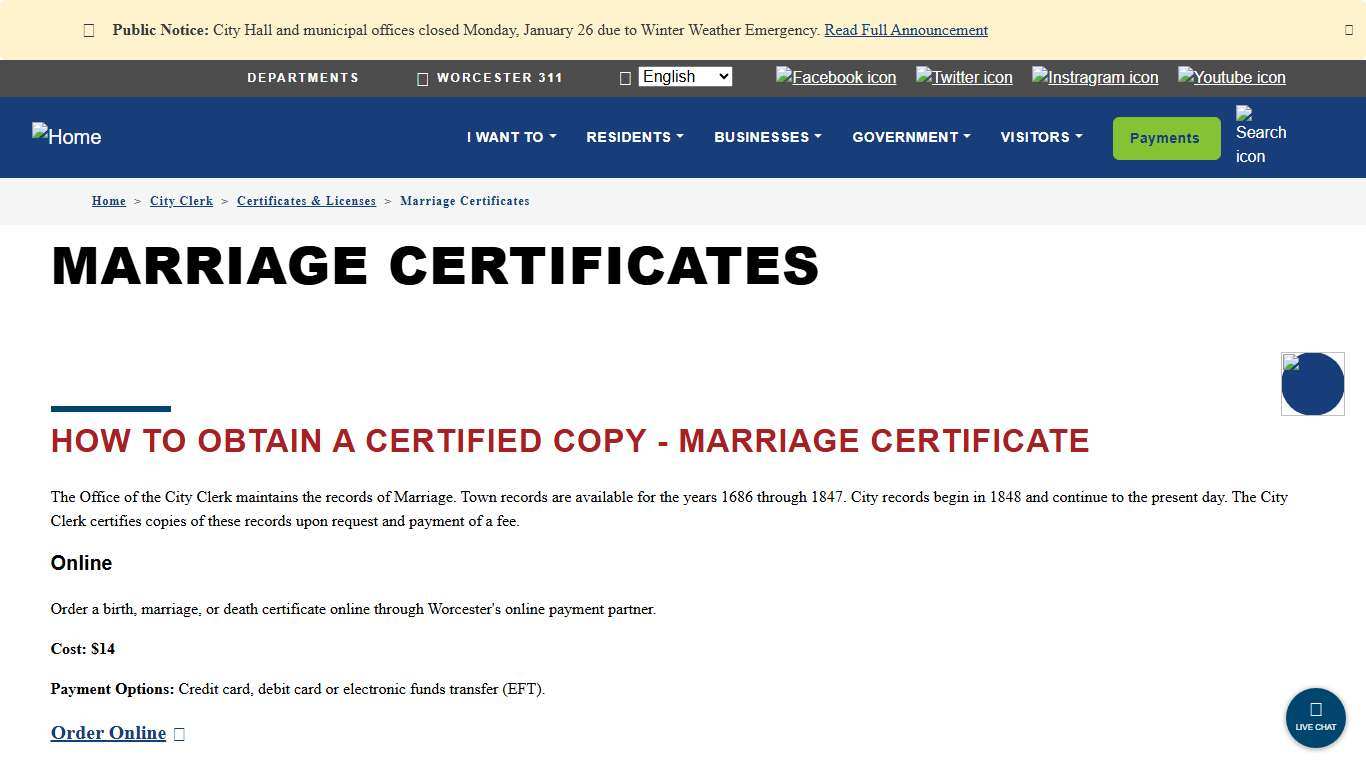Open Read Full Announcement link
Viewport: 1366px width, 768px height.
[x=905, y=30]
